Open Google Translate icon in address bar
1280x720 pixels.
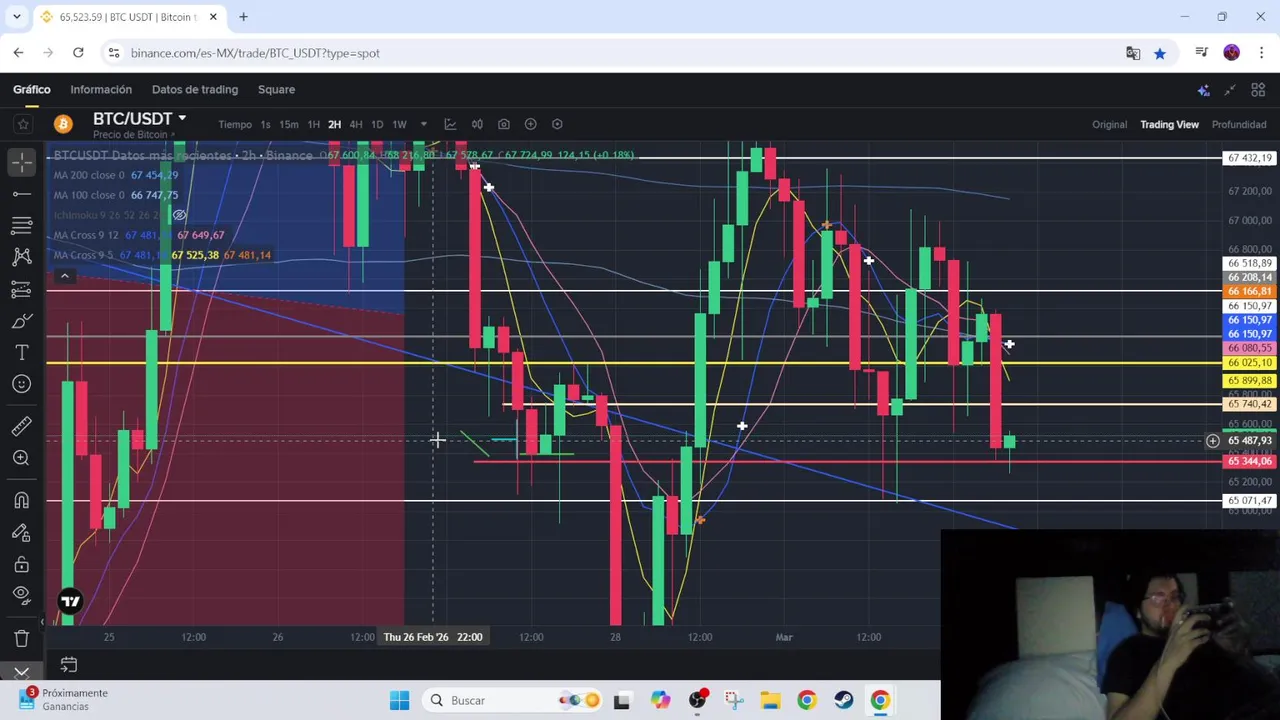click(1133, 53)
